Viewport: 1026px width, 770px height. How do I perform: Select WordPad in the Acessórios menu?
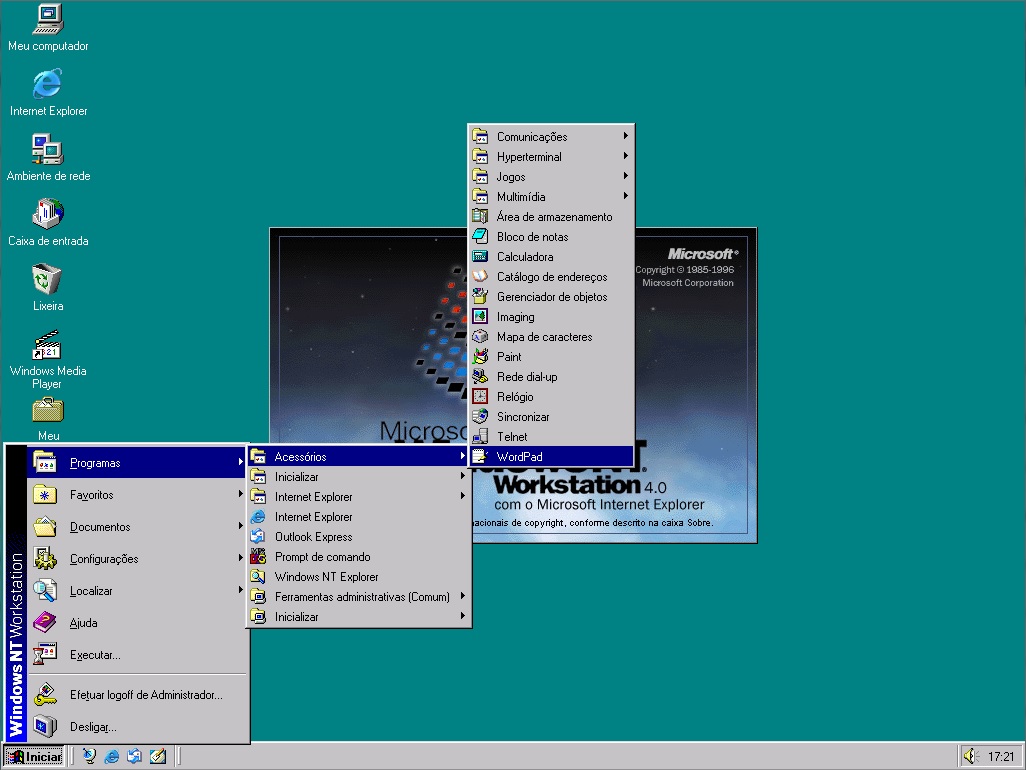click(521, 456)
